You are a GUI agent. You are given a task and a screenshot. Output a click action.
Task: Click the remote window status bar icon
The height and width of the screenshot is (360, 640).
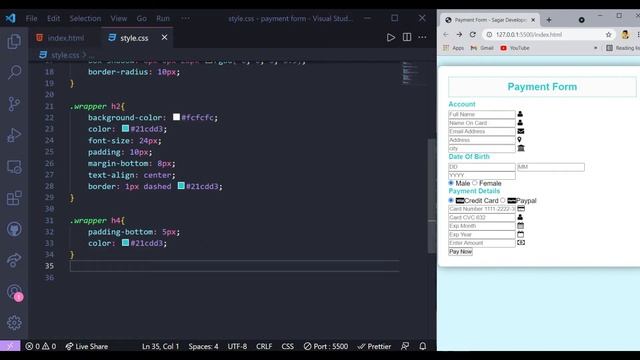(10, 346)
